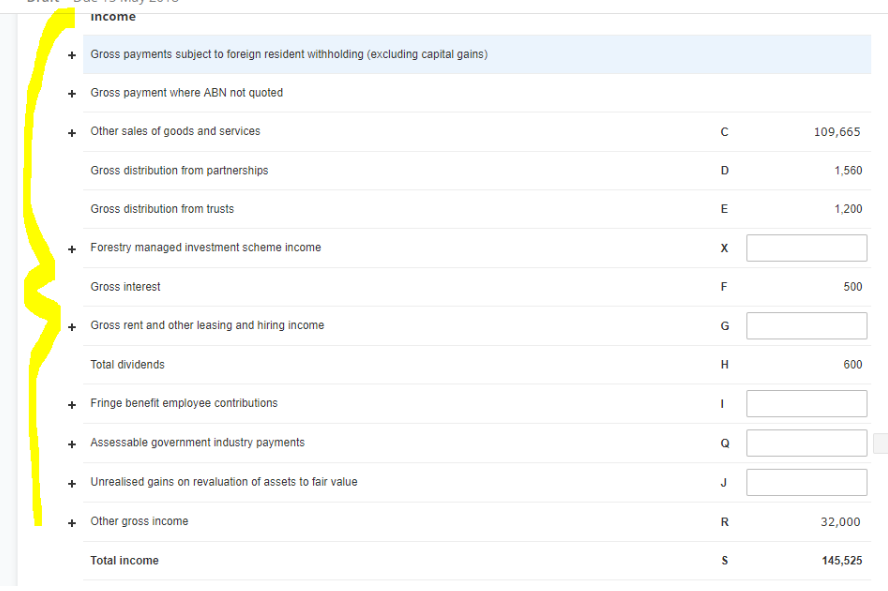The height and width of the screenshot is (591, 888).
Task: Select the Other gross income value 32,000
Action: click(x=840, y=522)
